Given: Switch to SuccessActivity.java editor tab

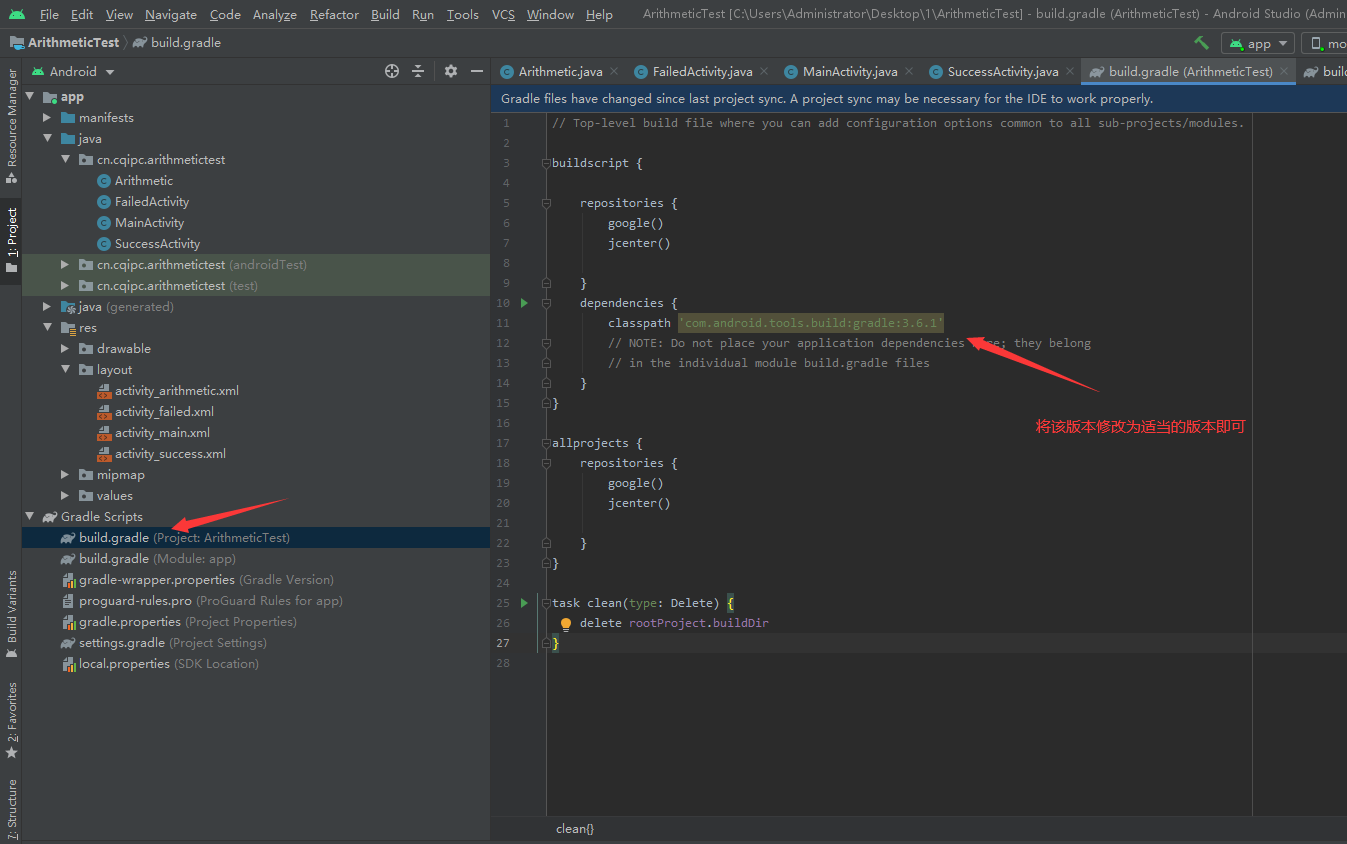Looking at the screenshot, I should click(x=1002, y=71).
